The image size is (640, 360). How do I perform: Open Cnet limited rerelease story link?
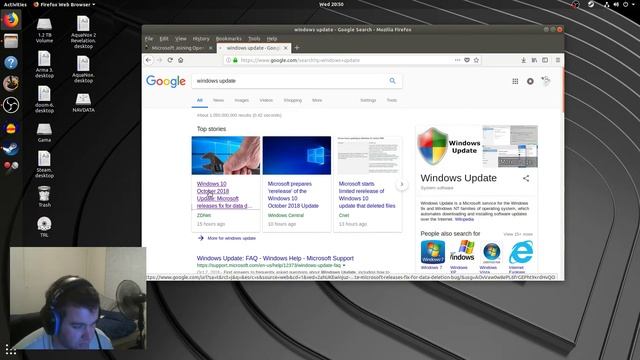click(367, 195)
